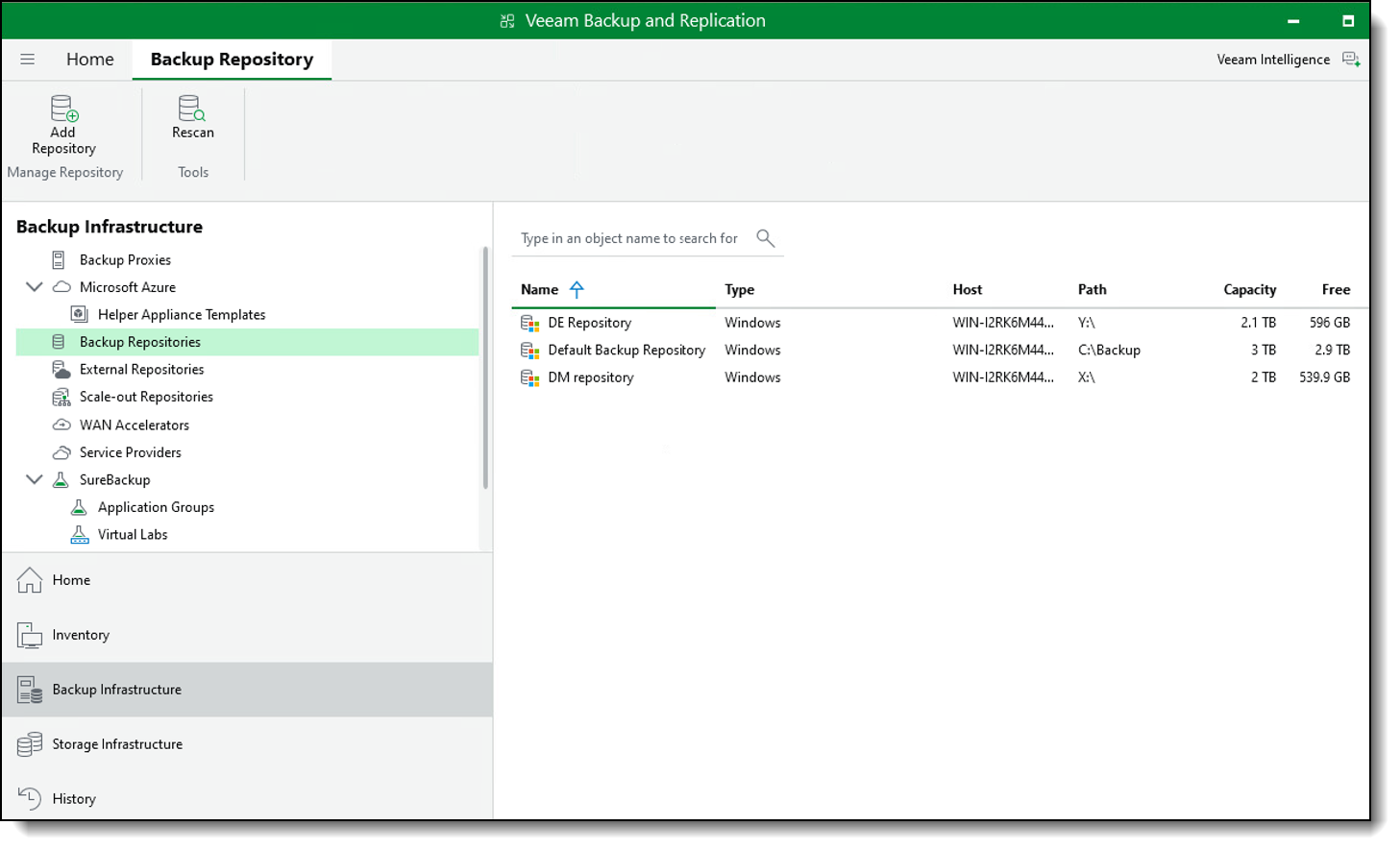The width and height of the screenshot is (1400, 850).
Task: Click the SureBackup flask icon
Action: [x=61, y=479]
